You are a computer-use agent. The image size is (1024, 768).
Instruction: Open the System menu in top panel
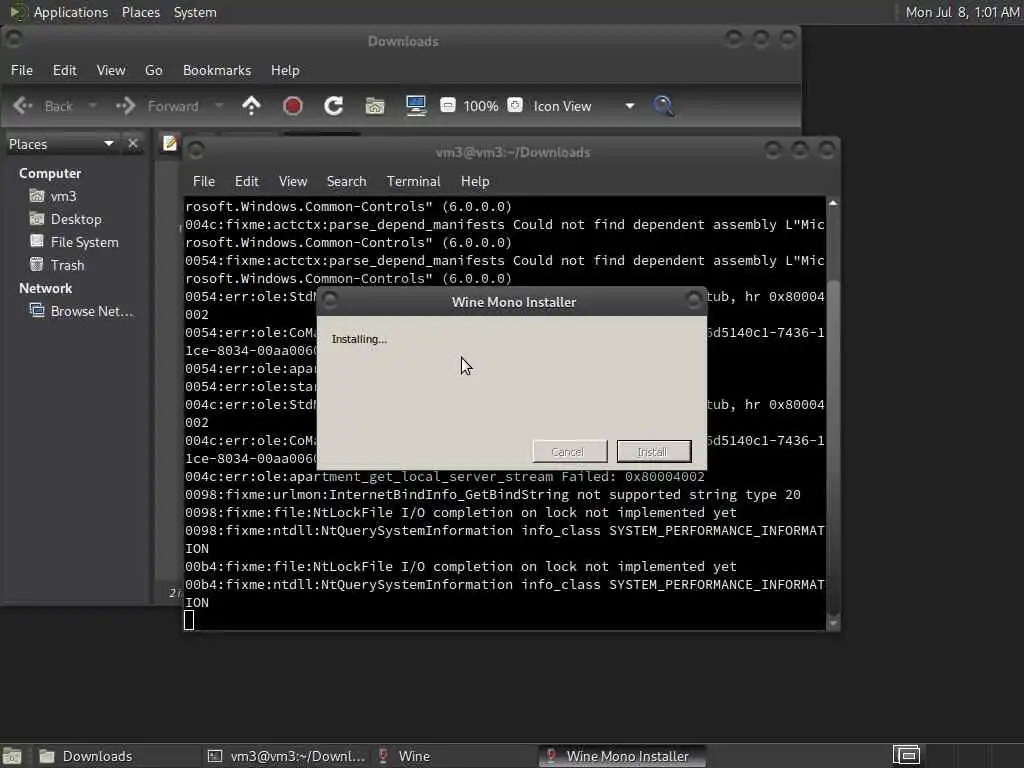point(195,12)
